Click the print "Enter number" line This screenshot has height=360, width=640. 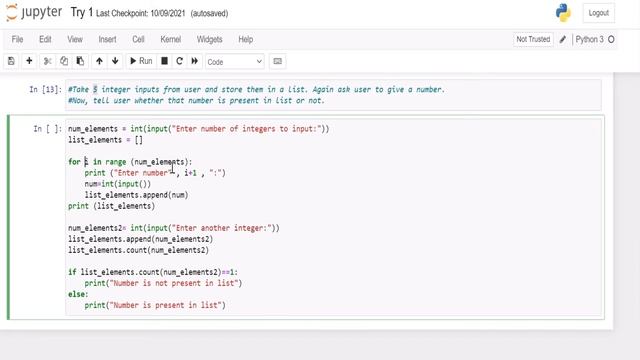point(155,173)
